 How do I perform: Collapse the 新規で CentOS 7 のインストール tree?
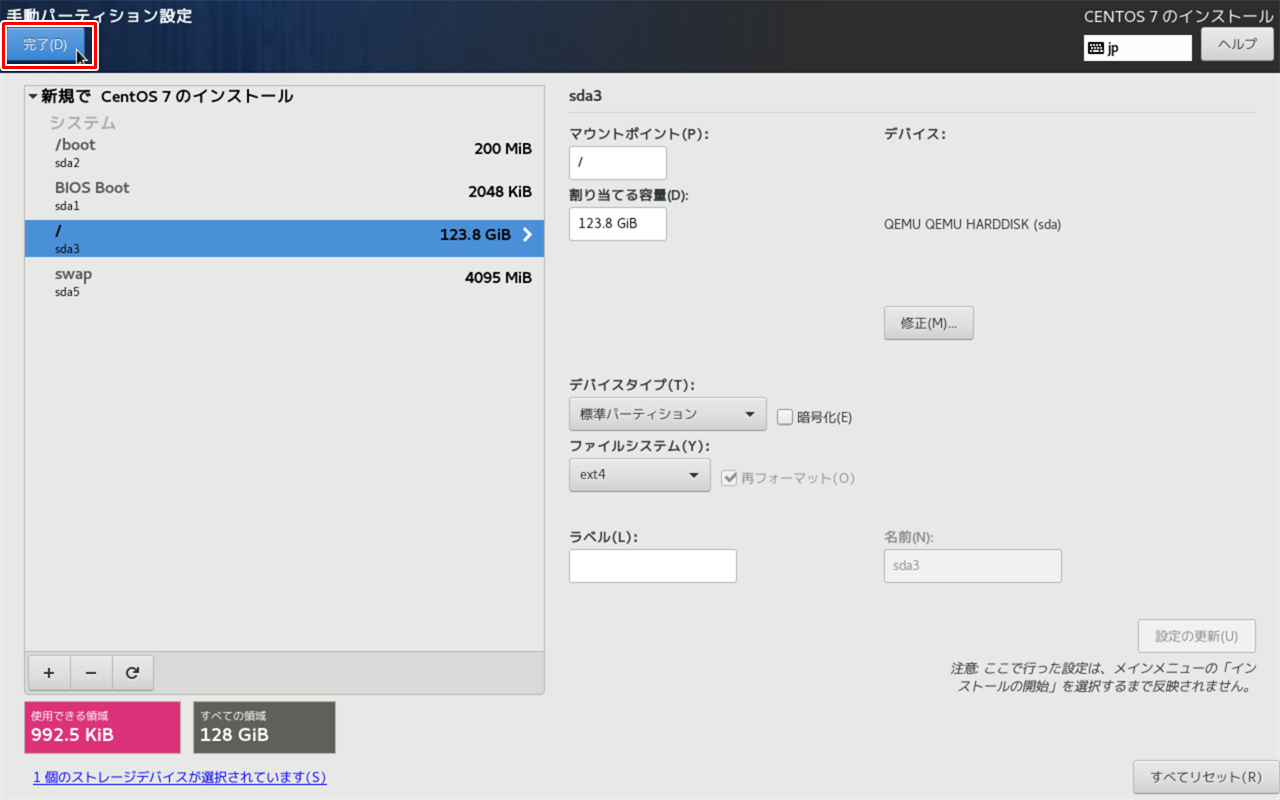tap(33, 97)
